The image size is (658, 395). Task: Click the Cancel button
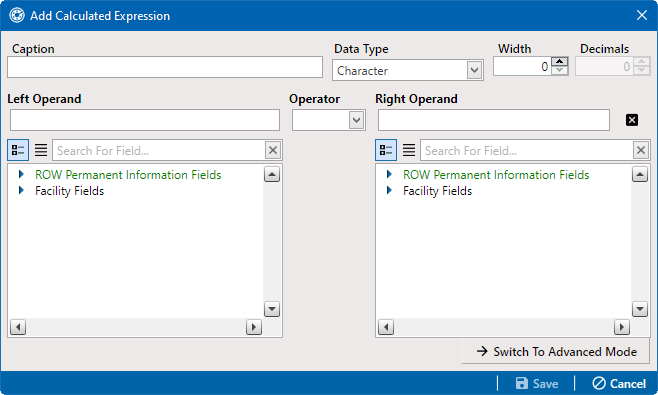click(x=619, y=383)
